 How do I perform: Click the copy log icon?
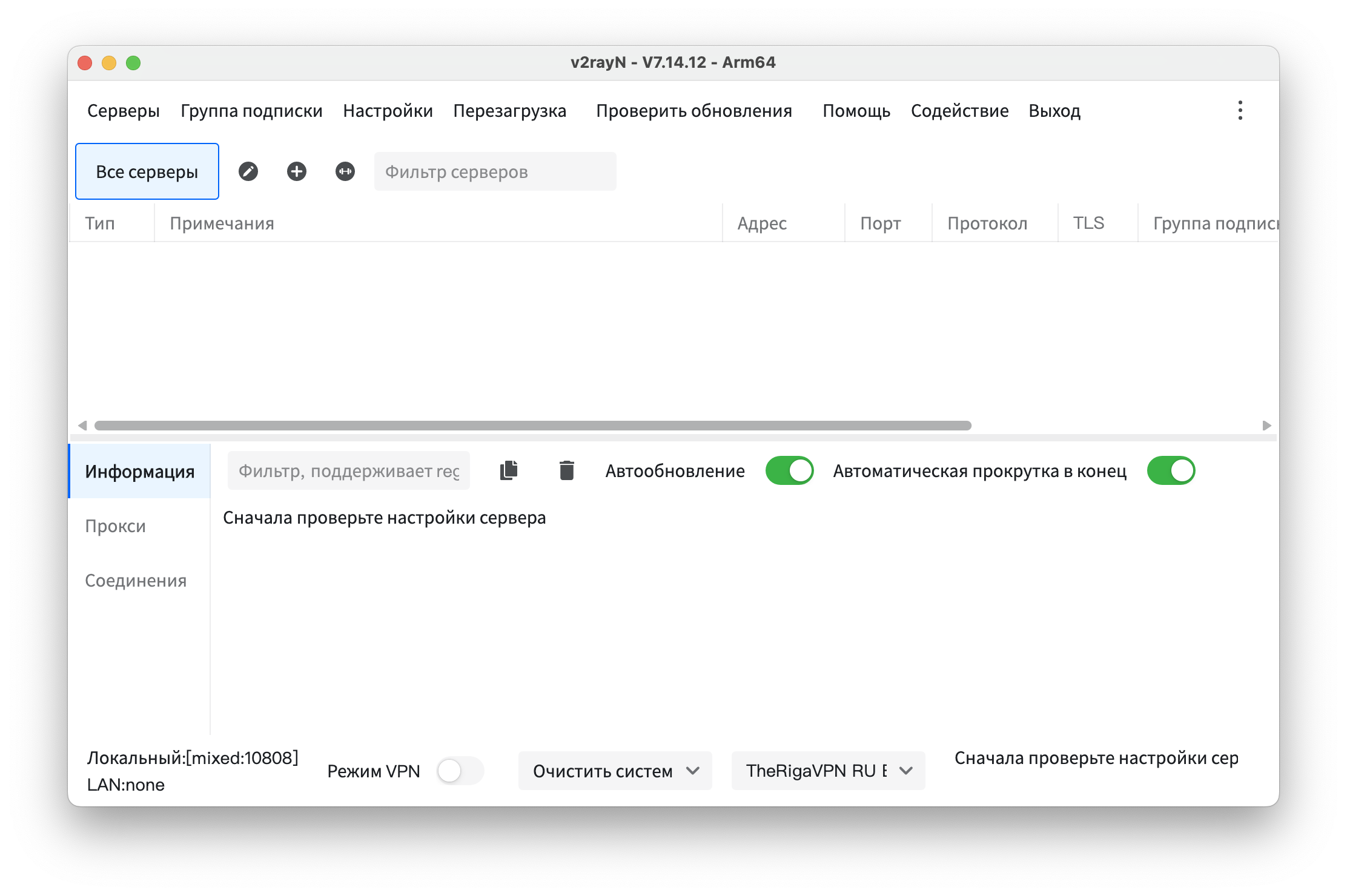(509, 470)
